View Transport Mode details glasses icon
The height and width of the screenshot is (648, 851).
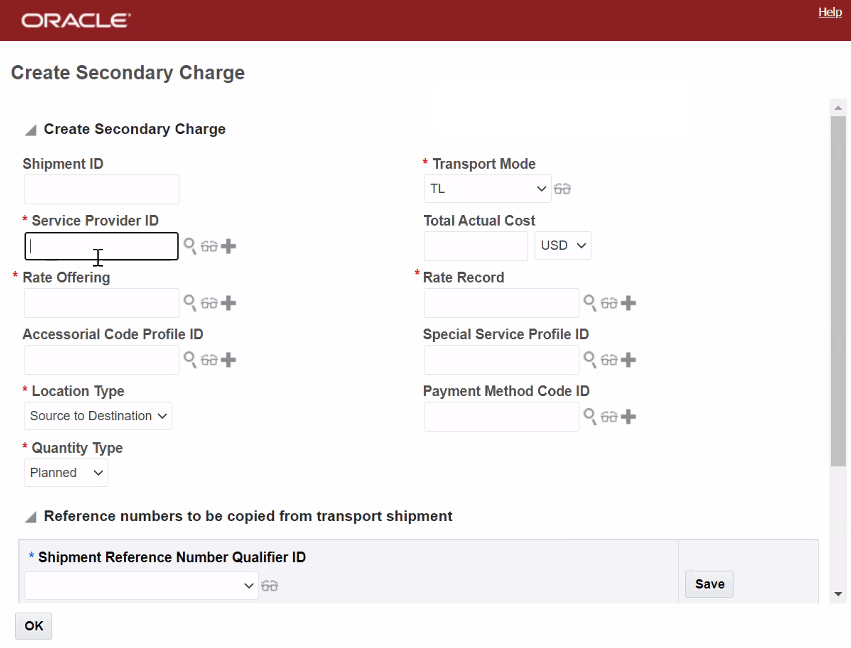563,189
